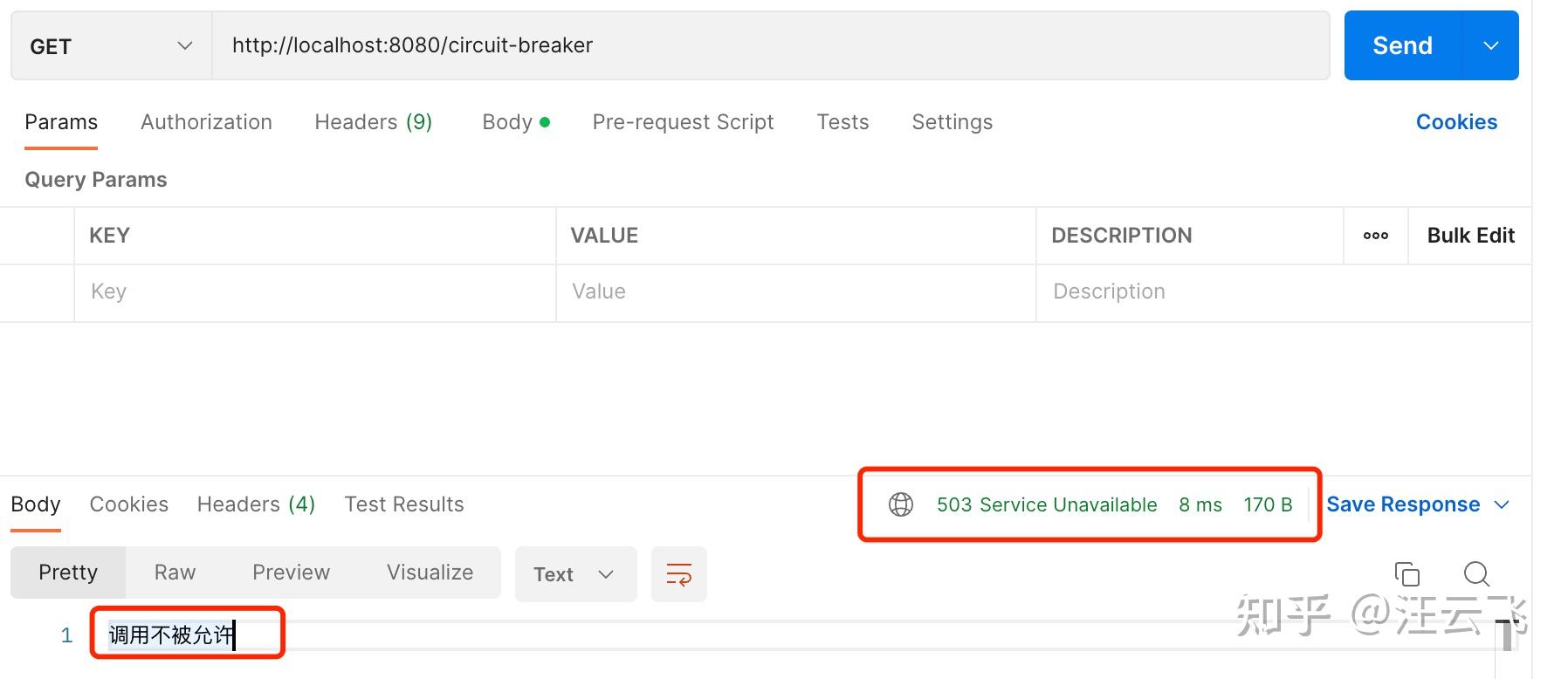Select the Raw response view
Image resolution: width=1568 pixels, height=679 pixels.
175,573
